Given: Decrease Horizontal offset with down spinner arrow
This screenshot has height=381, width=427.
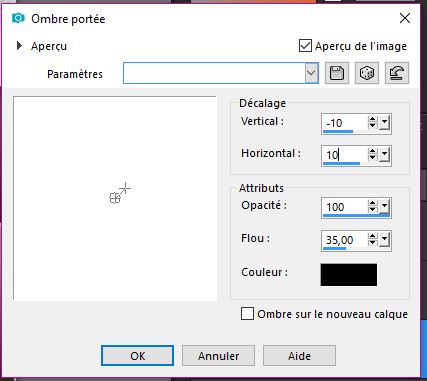Looking at the screenshot, I should point(373,158).
